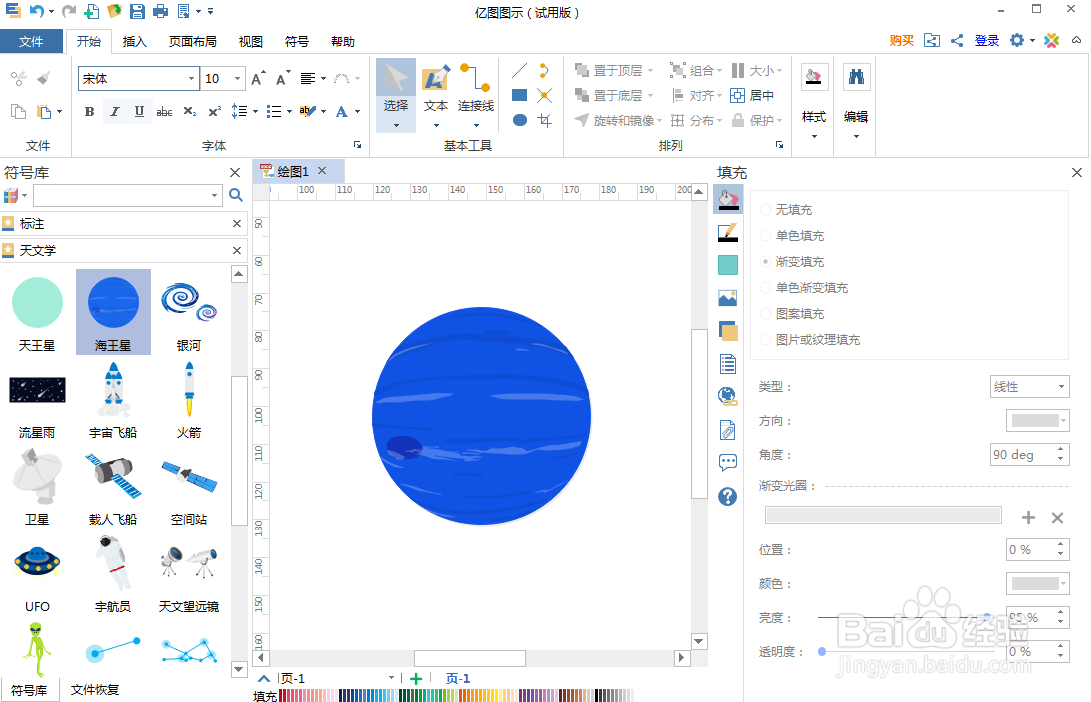Open the 文件 file menu
This screenshot has height=702, width=1091.
(31, 42)
